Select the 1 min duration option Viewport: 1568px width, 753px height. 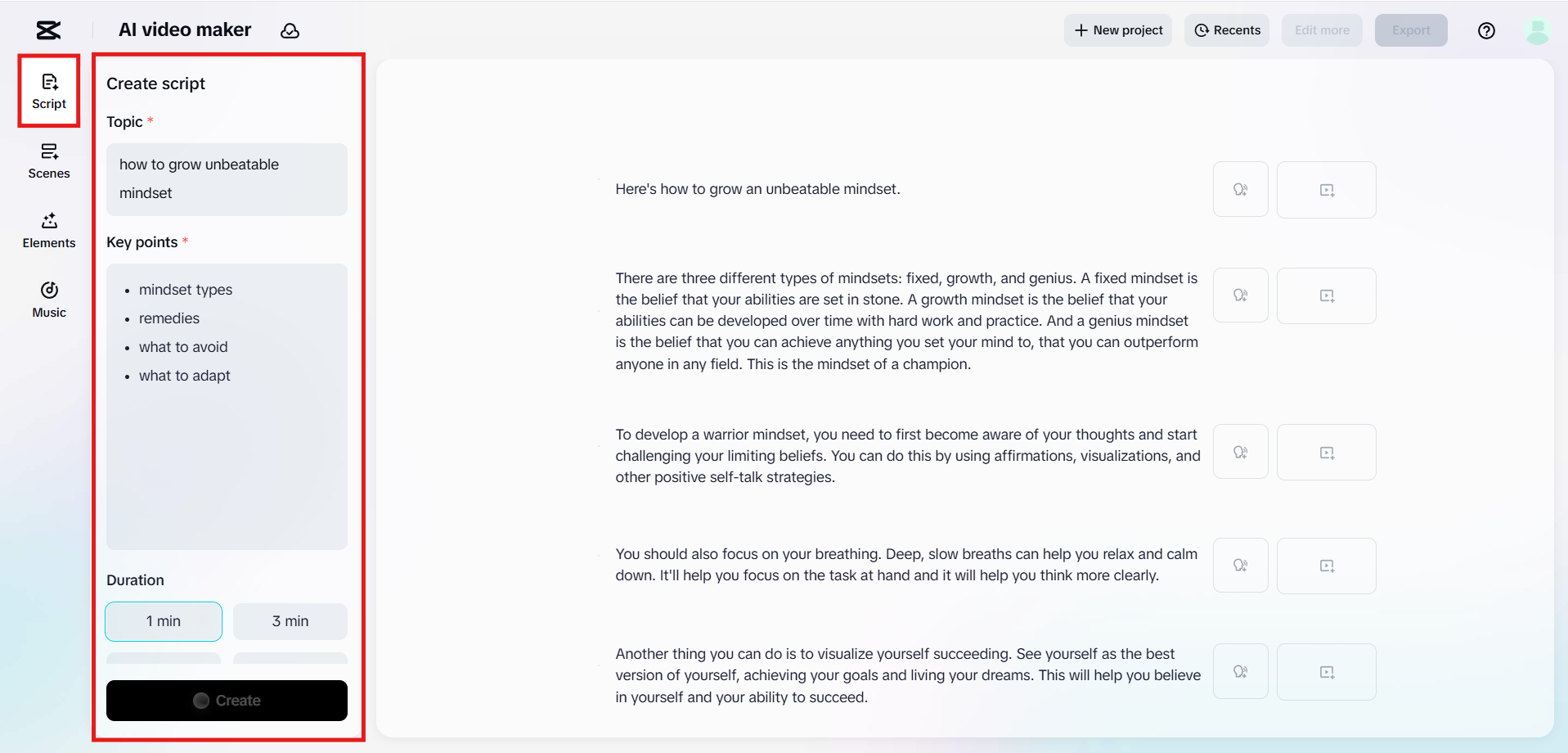(x=164, y=621)
